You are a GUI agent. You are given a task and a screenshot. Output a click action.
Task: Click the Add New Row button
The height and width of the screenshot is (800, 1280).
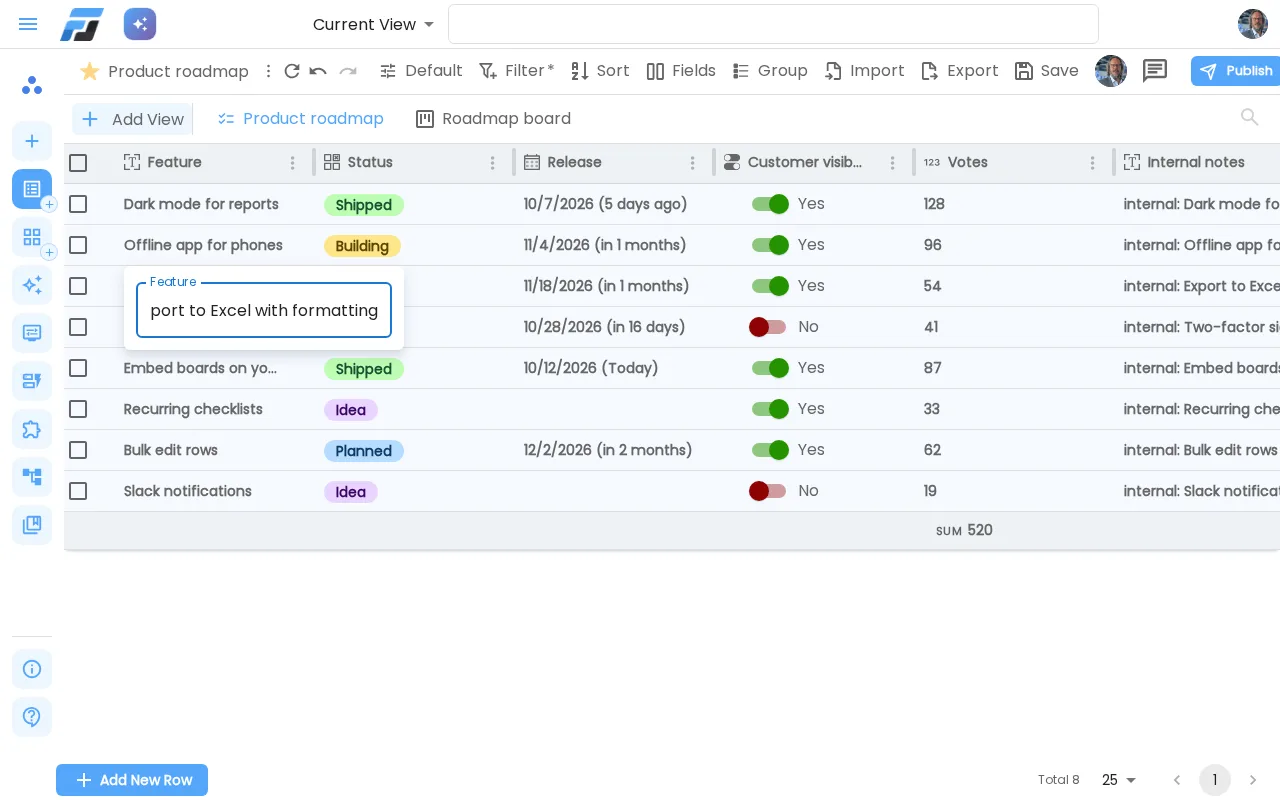click(x=132, y=780)
